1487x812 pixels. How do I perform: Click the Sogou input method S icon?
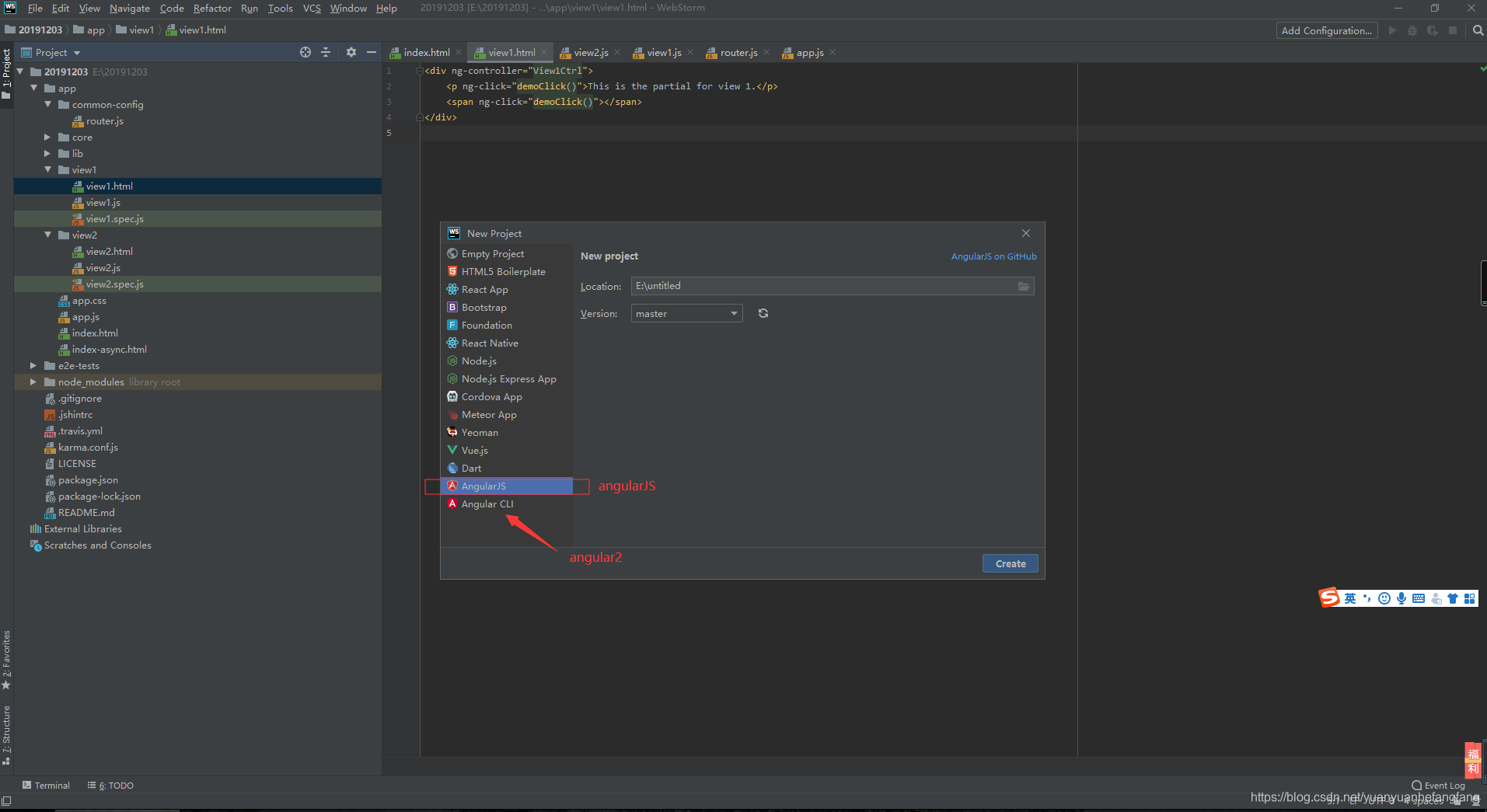[x=1329, y=598]
